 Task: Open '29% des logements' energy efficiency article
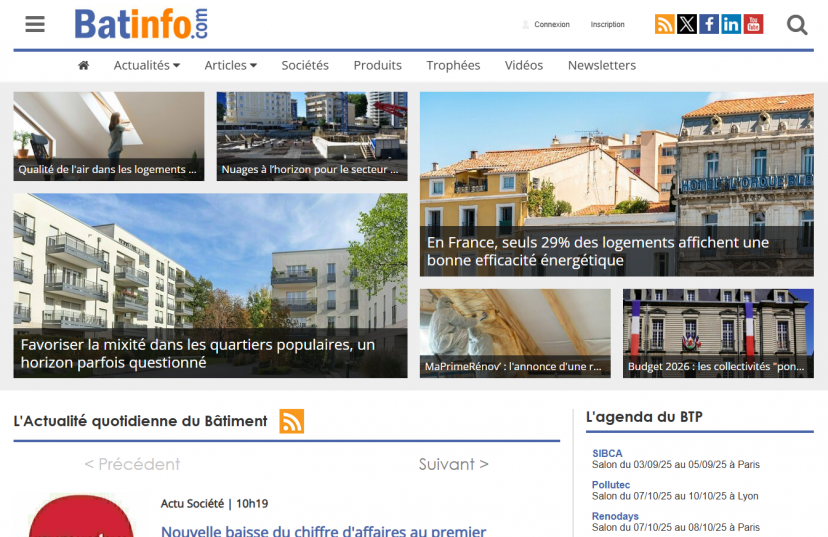(617, 184)
